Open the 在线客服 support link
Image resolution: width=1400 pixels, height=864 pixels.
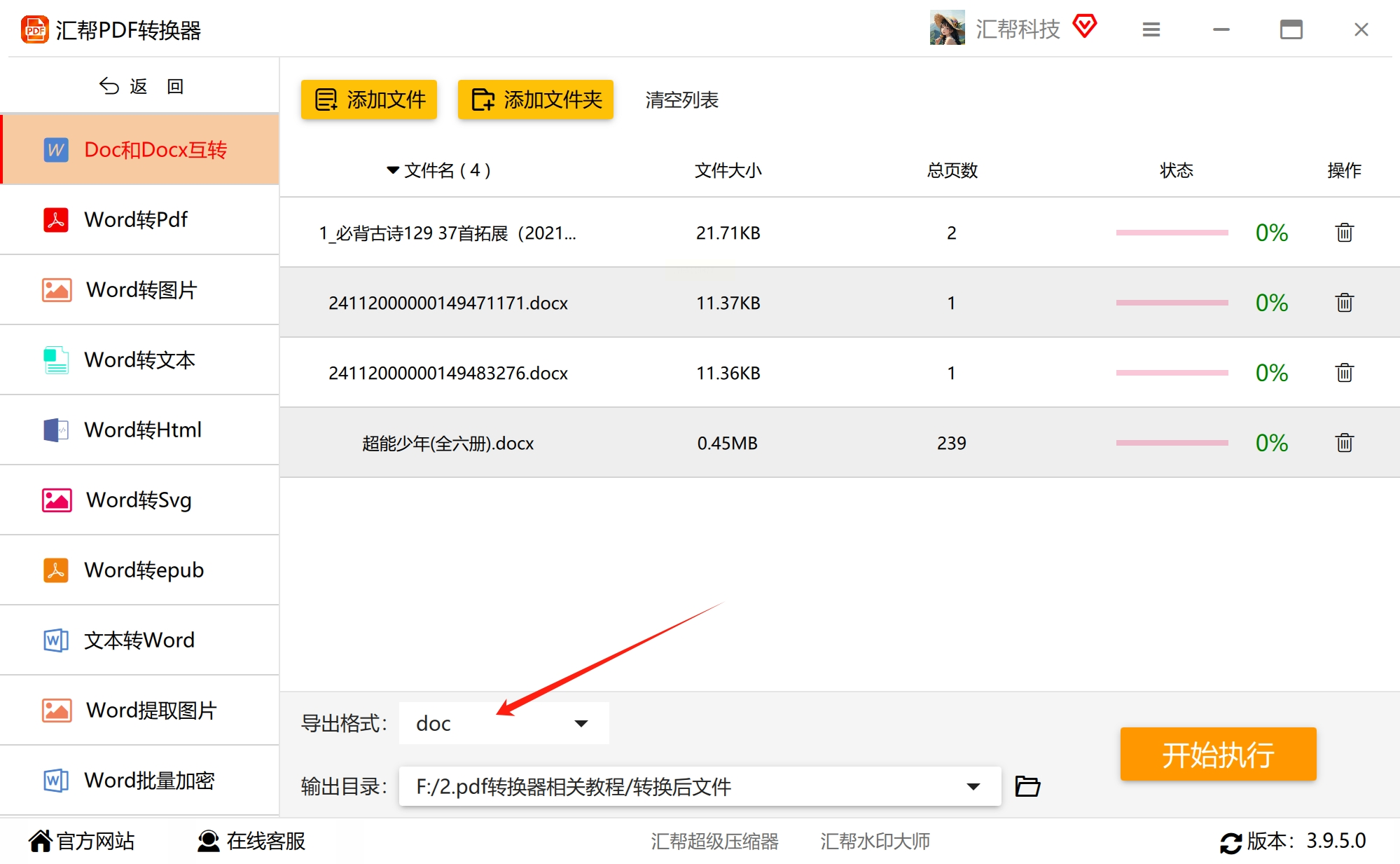click(x=251, y=841)
